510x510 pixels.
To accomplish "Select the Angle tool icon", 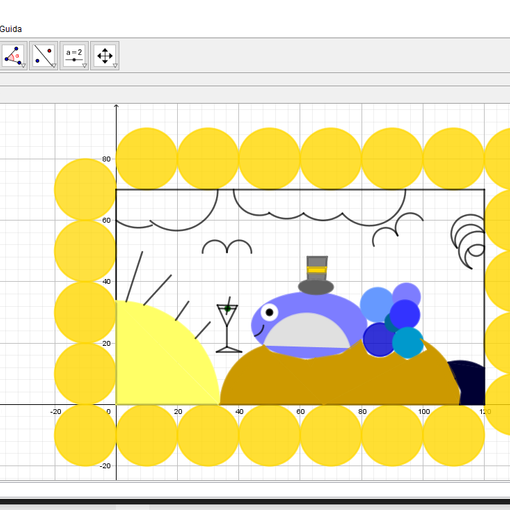I will tap(13, 56).
